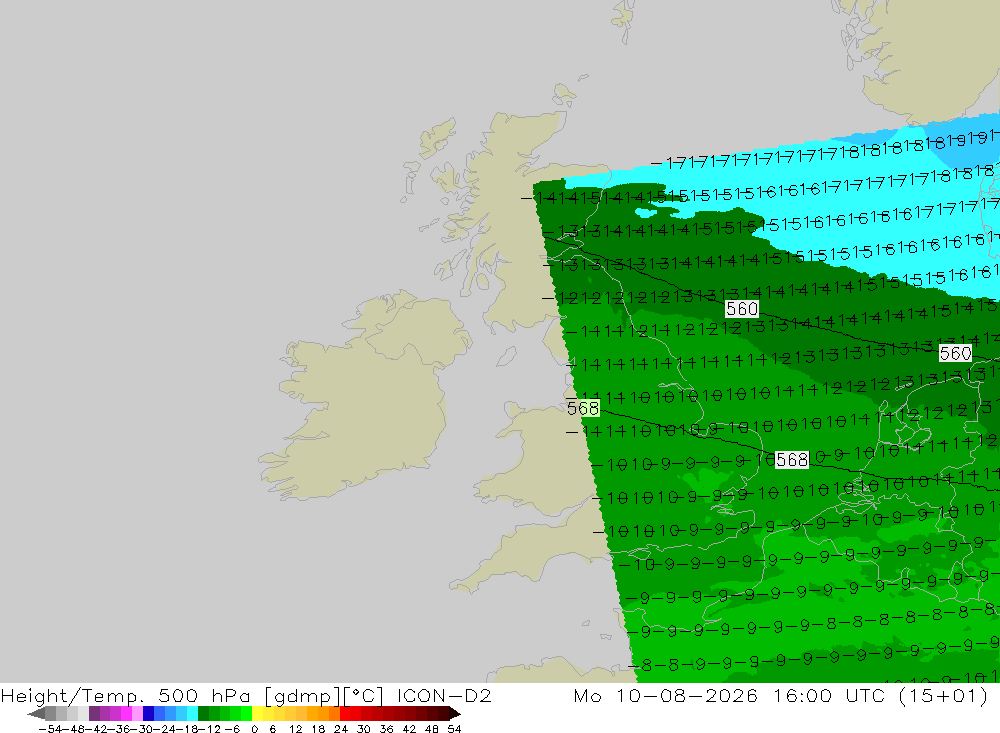Select the 'Height/Temp.' title text
This screenshot has height=733, width=1000.
73,696
